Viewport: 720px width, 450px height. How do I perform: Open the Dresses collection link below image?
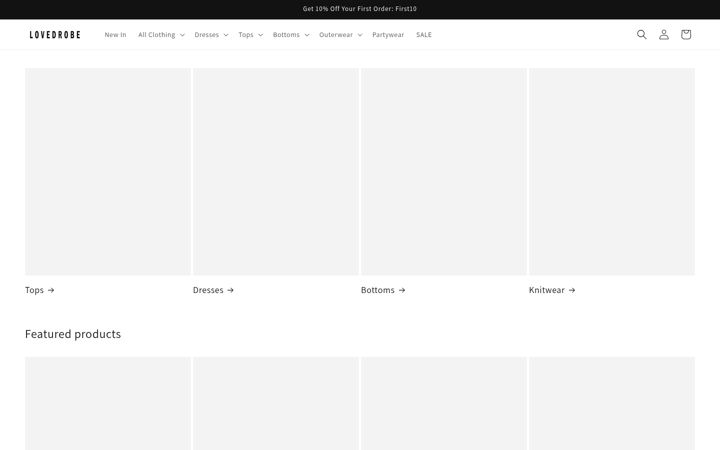click(214, 290)
